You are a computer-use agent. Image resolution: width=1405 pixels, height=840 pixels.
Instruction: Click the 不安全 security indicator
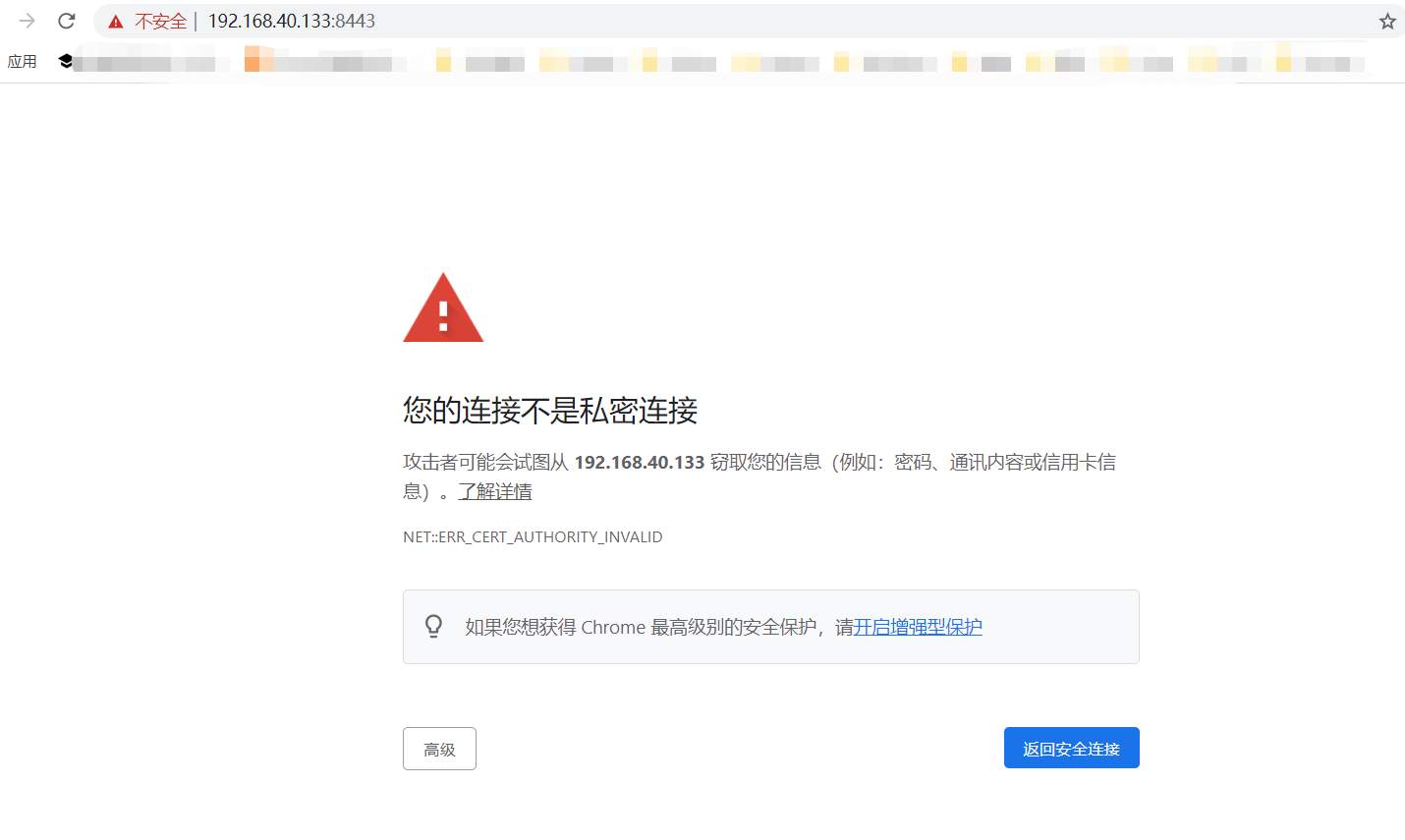[160, 22]
